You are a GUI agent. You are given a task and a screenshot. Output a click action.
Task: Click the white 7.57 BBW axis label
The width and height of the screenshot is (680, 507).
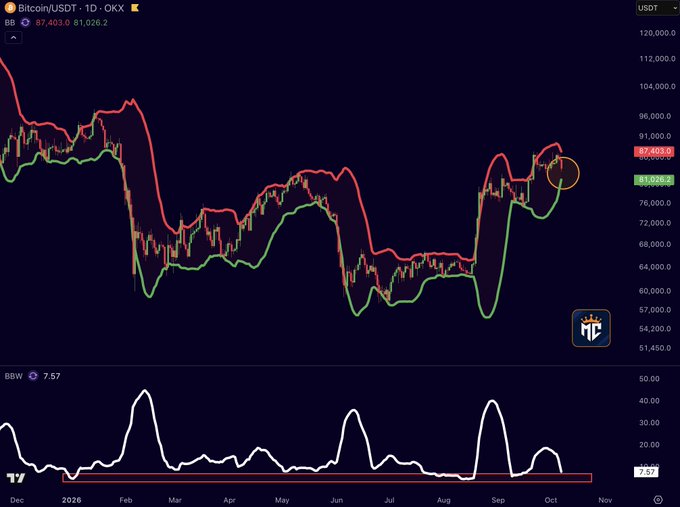click(646, 472)
